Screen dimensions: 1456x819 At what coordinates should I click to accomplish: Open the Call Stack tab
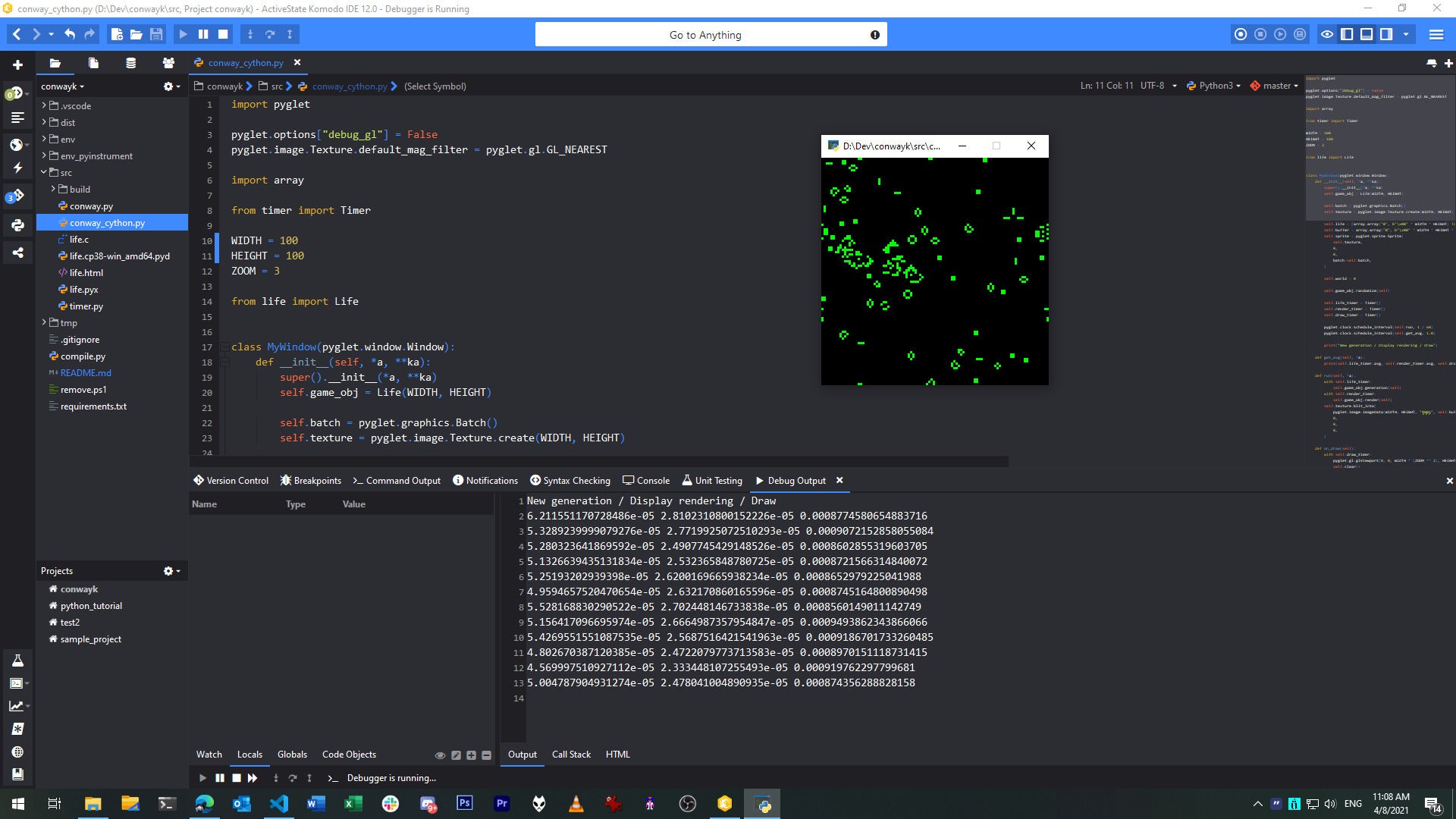[x=571, y=755]
